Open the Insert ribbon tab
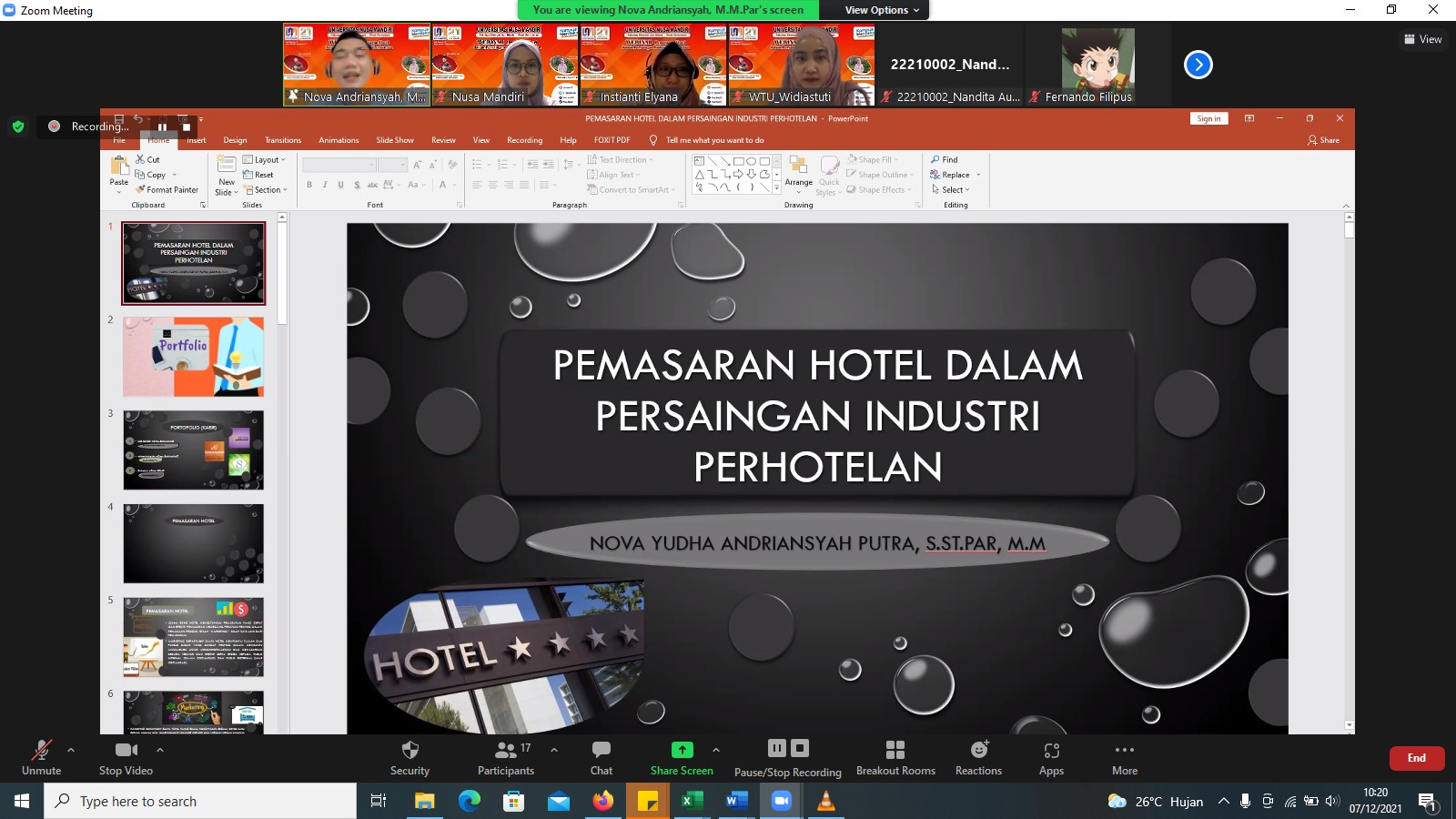The width and height of the screenshot is (1456, 819). click(x=197, y=140)
